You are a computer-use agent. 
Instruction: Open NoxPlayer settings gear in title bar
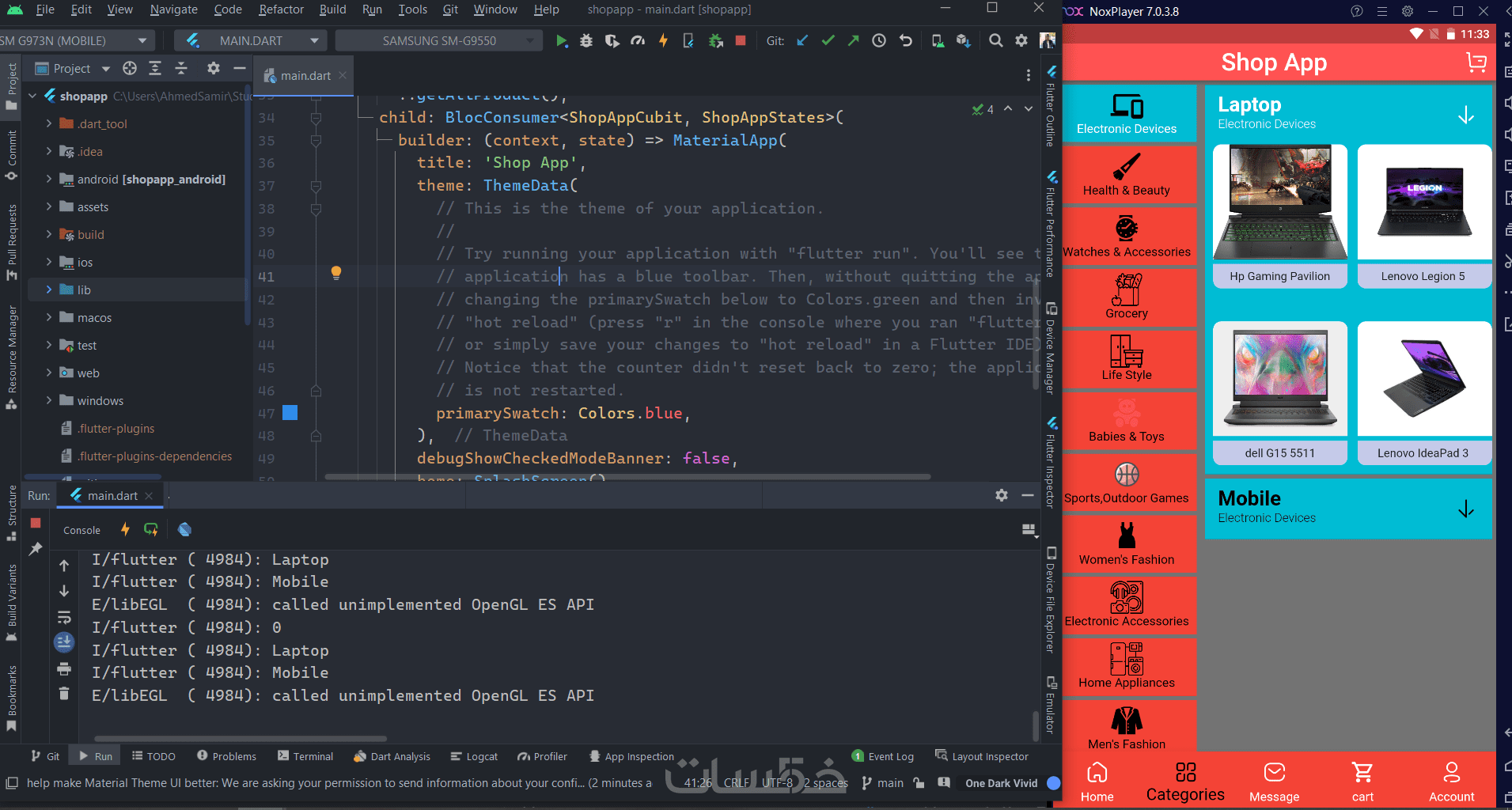[x=1407, y=11]
